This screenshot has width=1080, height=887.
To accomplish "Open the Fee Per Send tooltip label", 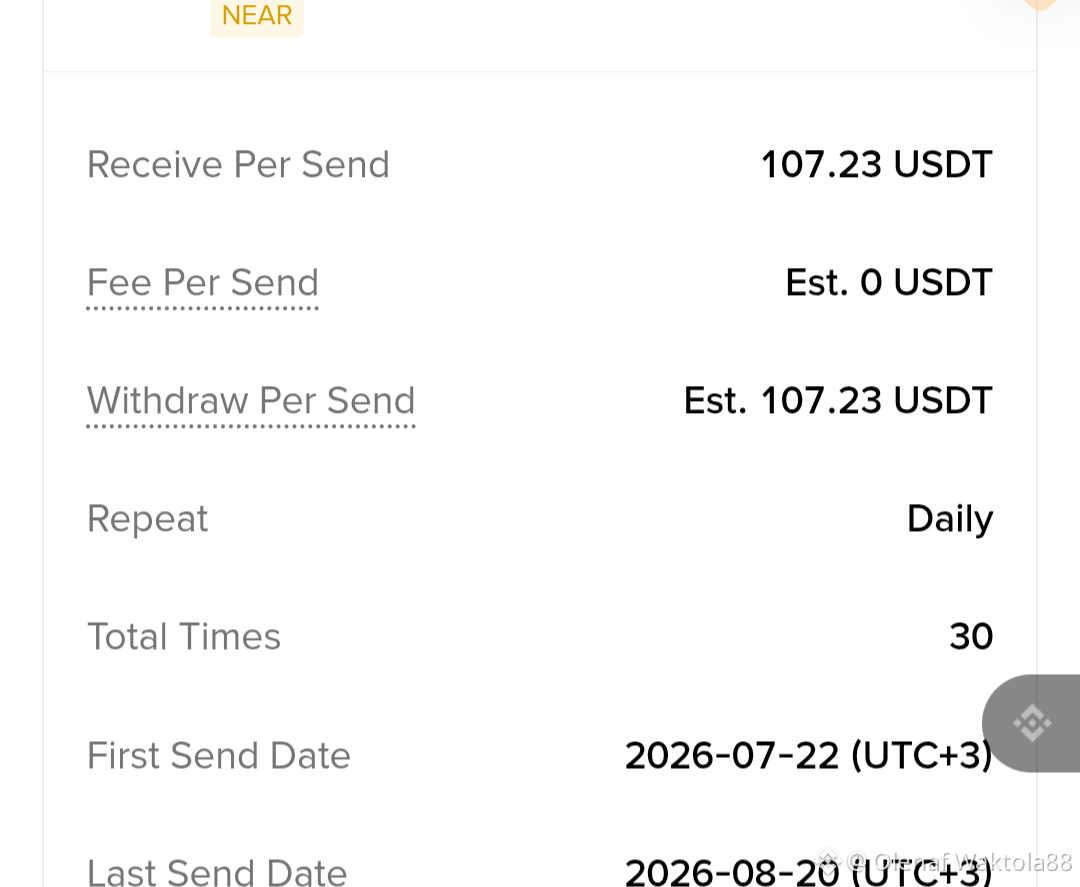I will click(x=202, y=284).
